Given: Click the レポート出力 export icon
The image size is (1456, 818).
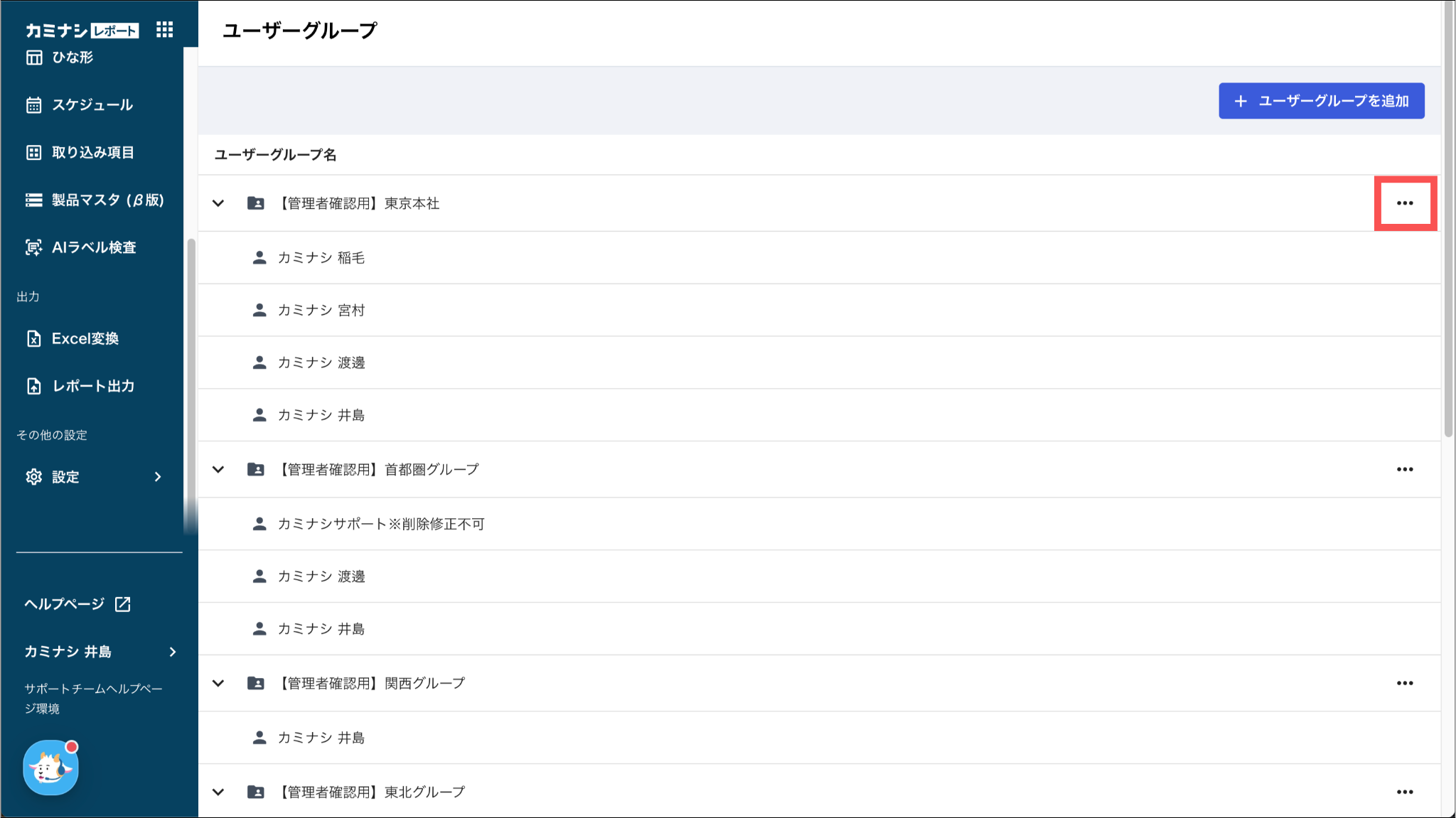Looking at the screenshot, I should tap(34, 386).
